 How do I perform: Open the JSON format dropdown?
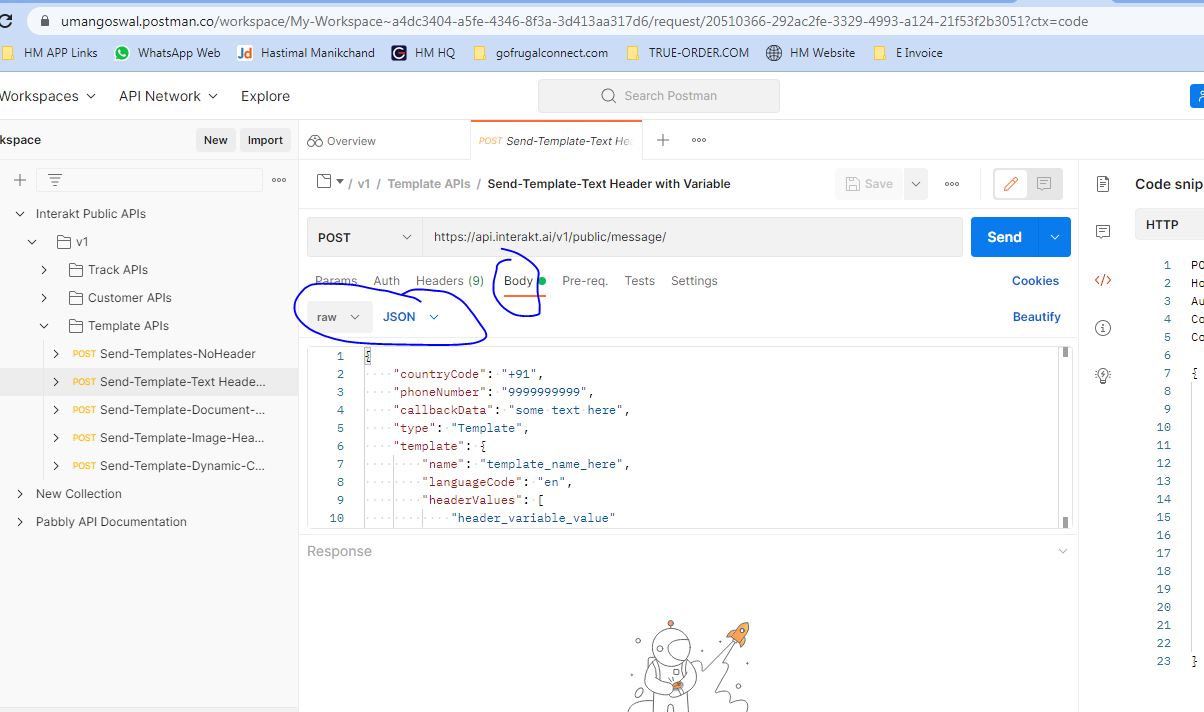click(411, 317)
